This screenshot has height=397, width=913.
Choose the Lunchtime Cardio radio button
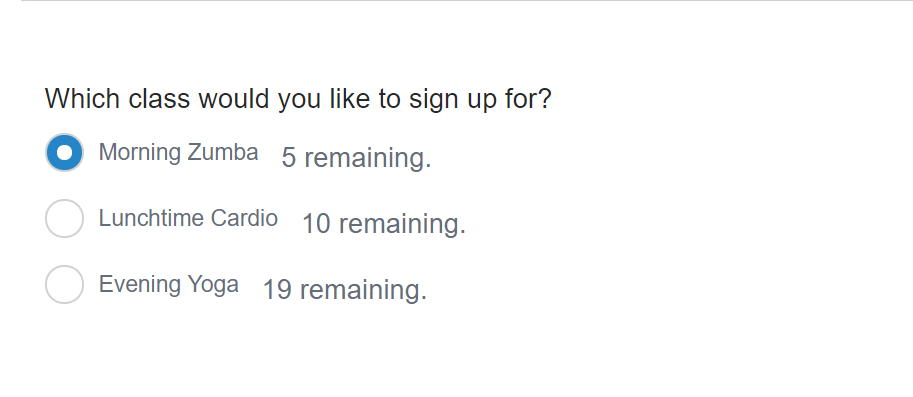(x=64, y=218)
